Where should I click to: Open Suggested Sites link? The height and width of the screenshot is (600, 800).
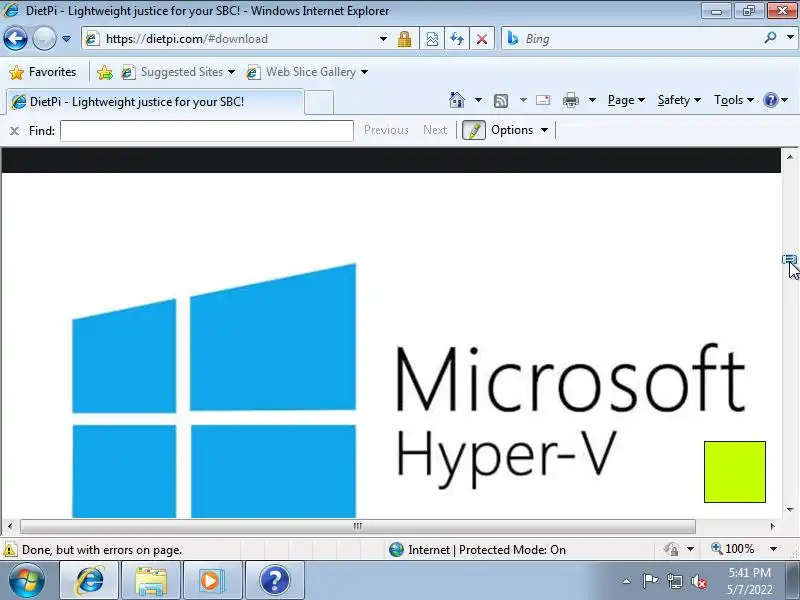[178, 72]
